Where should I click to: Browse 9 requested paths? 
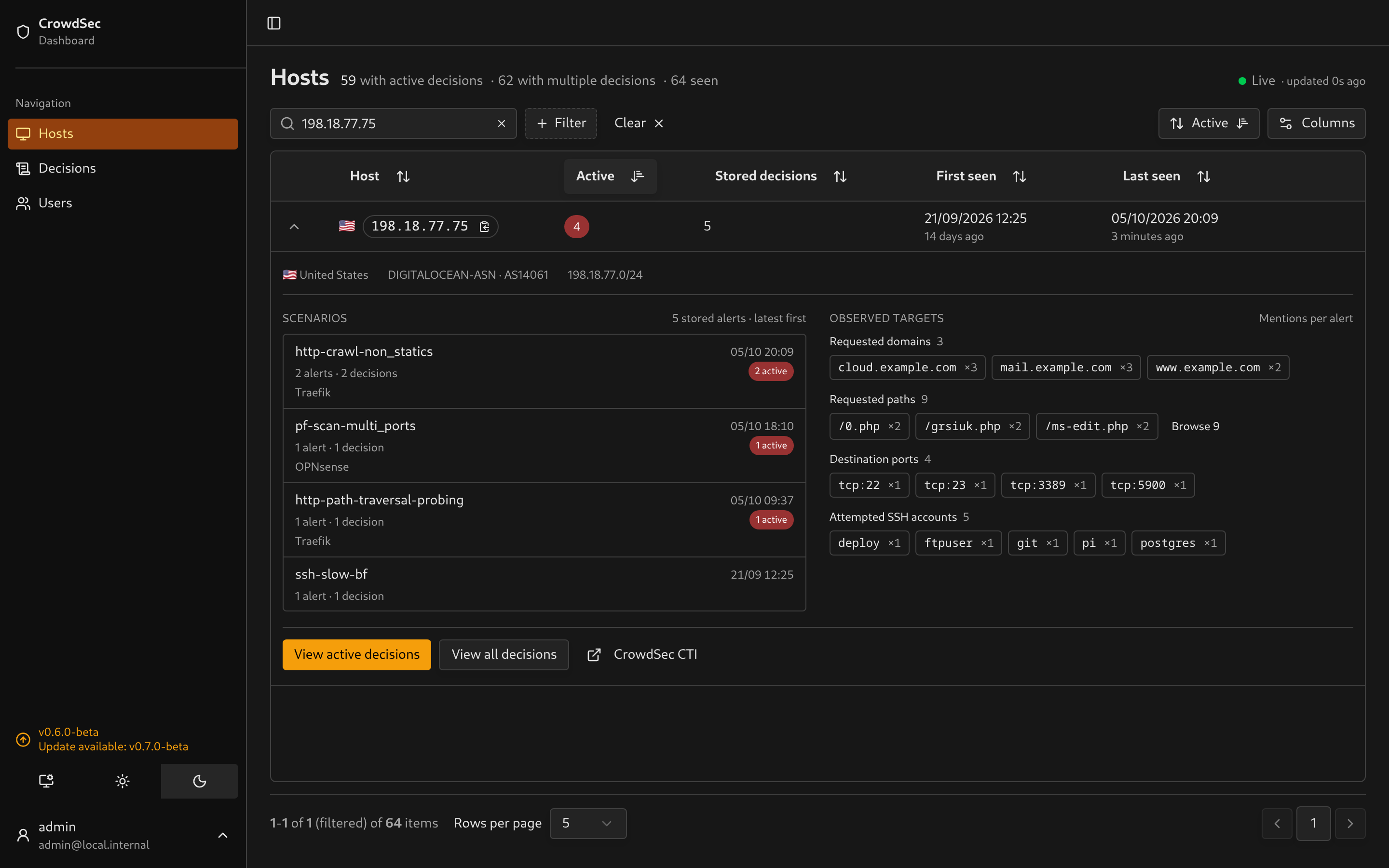pyautogui.click(x=1195, y=427)
